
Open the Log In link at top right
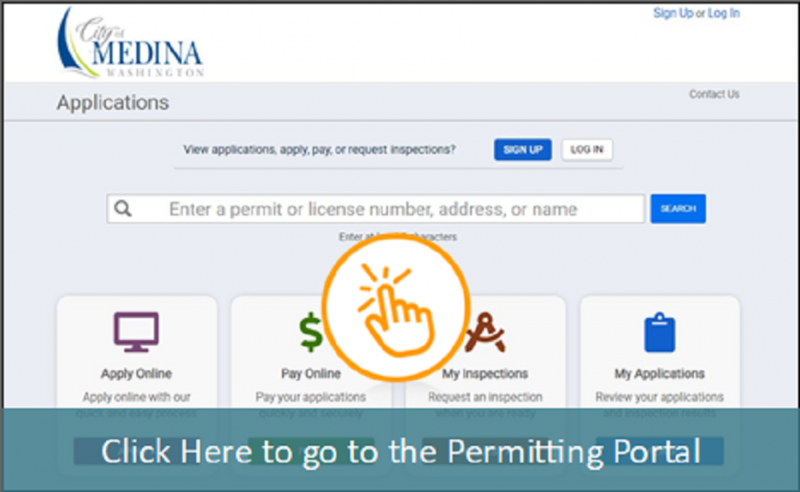(723, 13)
